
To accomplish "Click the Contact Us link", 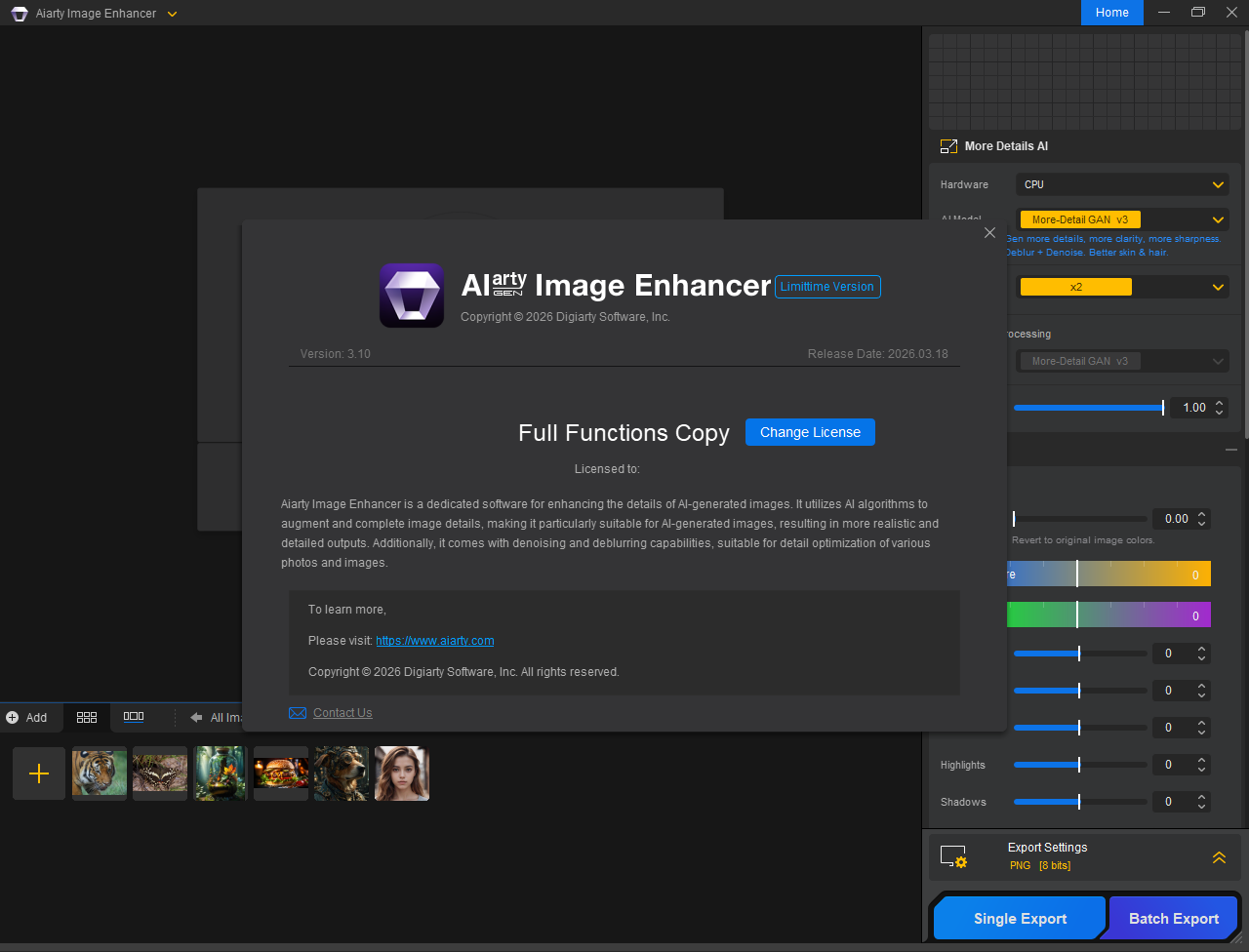I will pos(342,713).
